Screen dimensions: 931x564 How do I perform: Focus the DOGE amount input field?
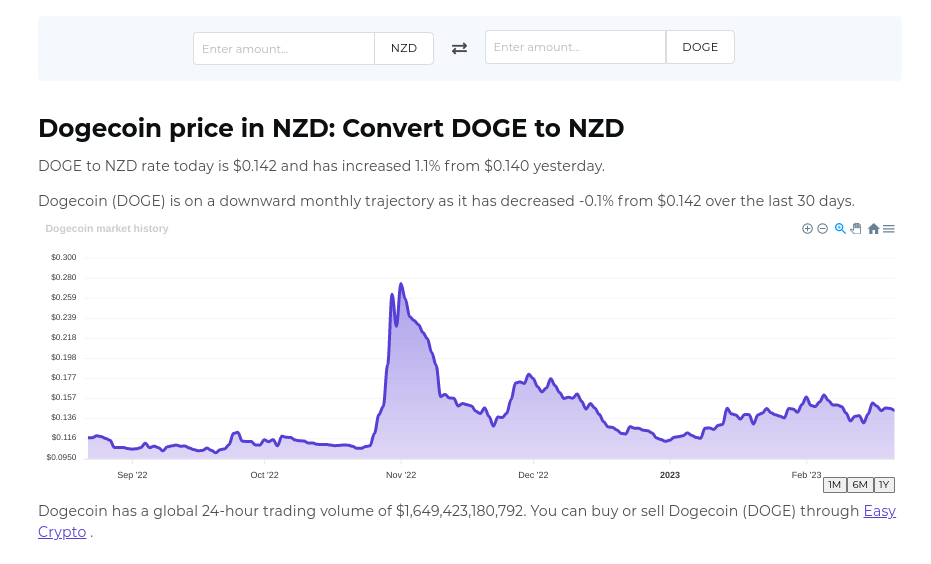coord(575,47)
